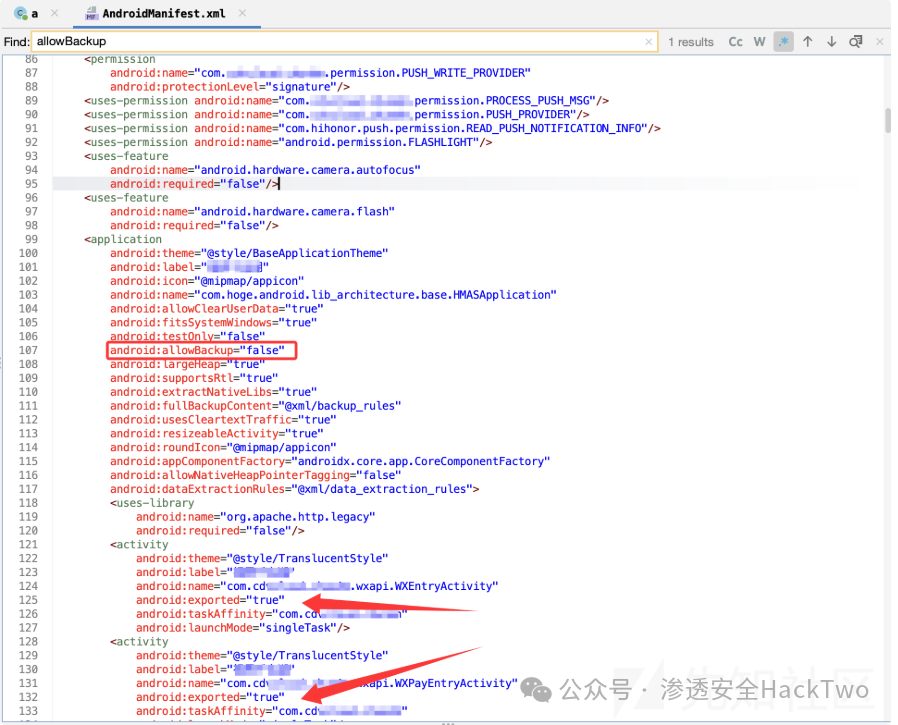Click the vertical scrollbar thumb
Viewport: 898px width, 725px height.
(x=888, y=120)
